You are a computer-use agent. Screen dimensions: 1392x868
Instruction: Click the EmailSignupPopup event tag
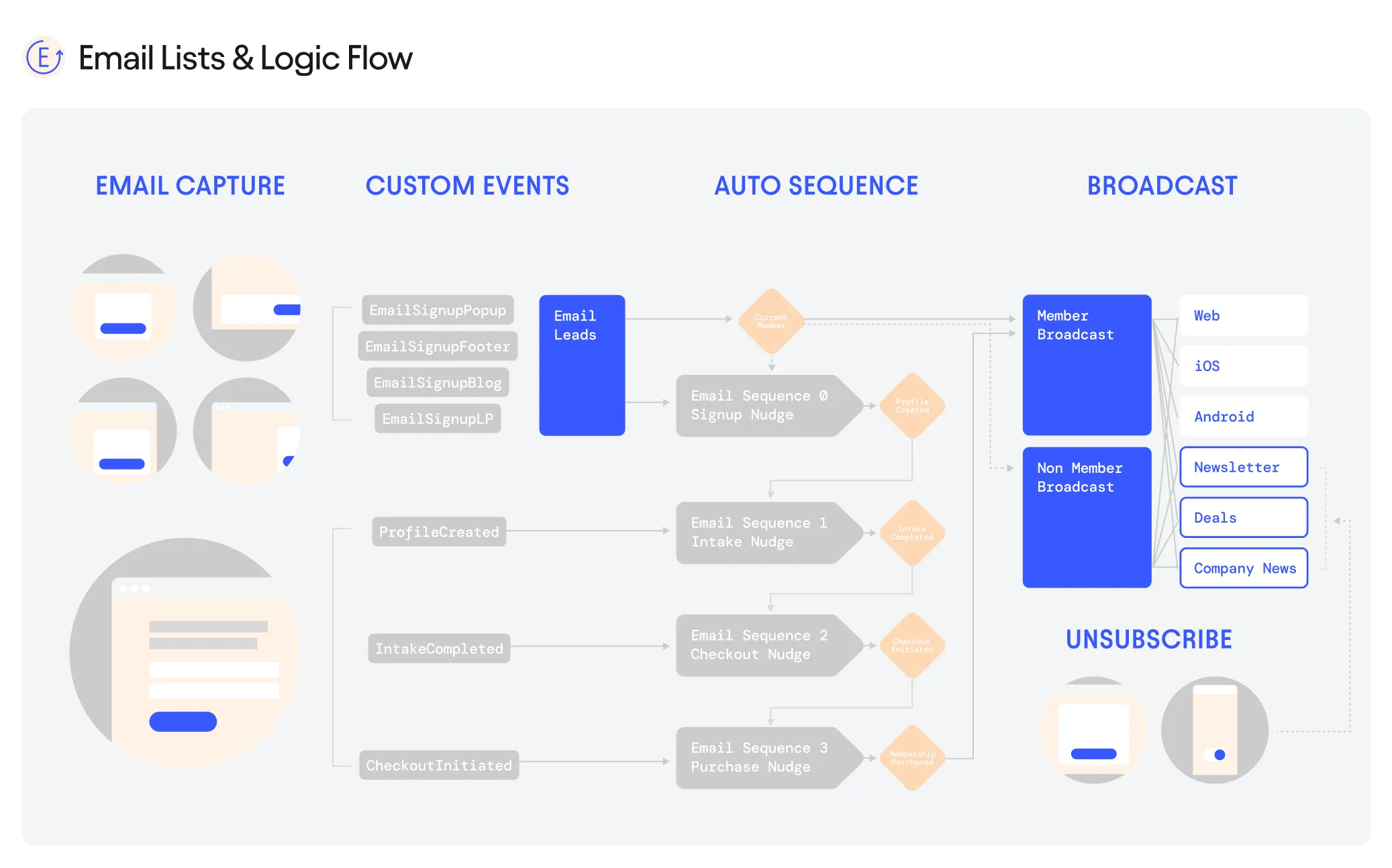[x=438, y=310]
